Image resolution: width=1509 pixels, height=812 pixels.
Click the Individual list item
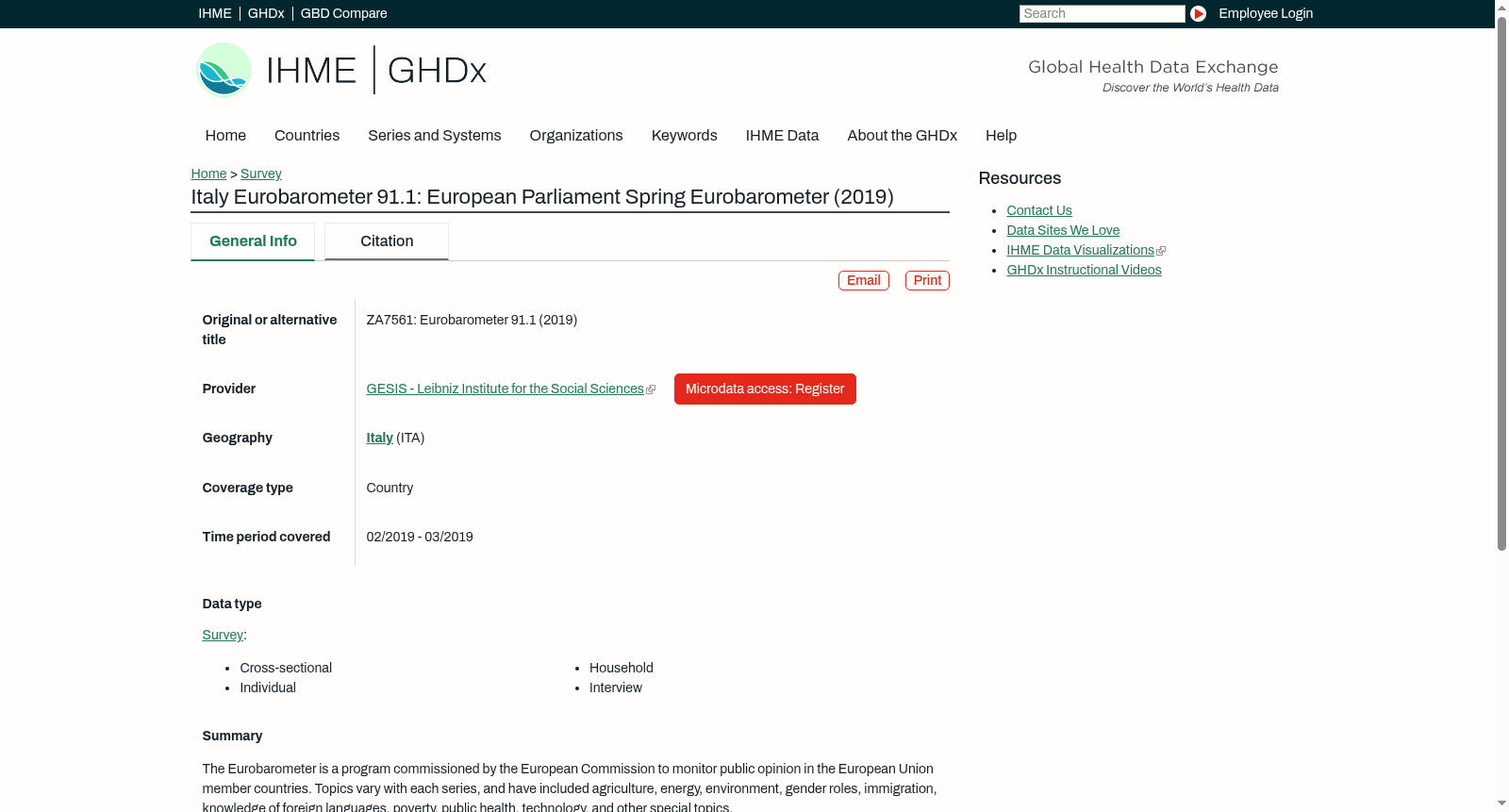coord(268,688)
